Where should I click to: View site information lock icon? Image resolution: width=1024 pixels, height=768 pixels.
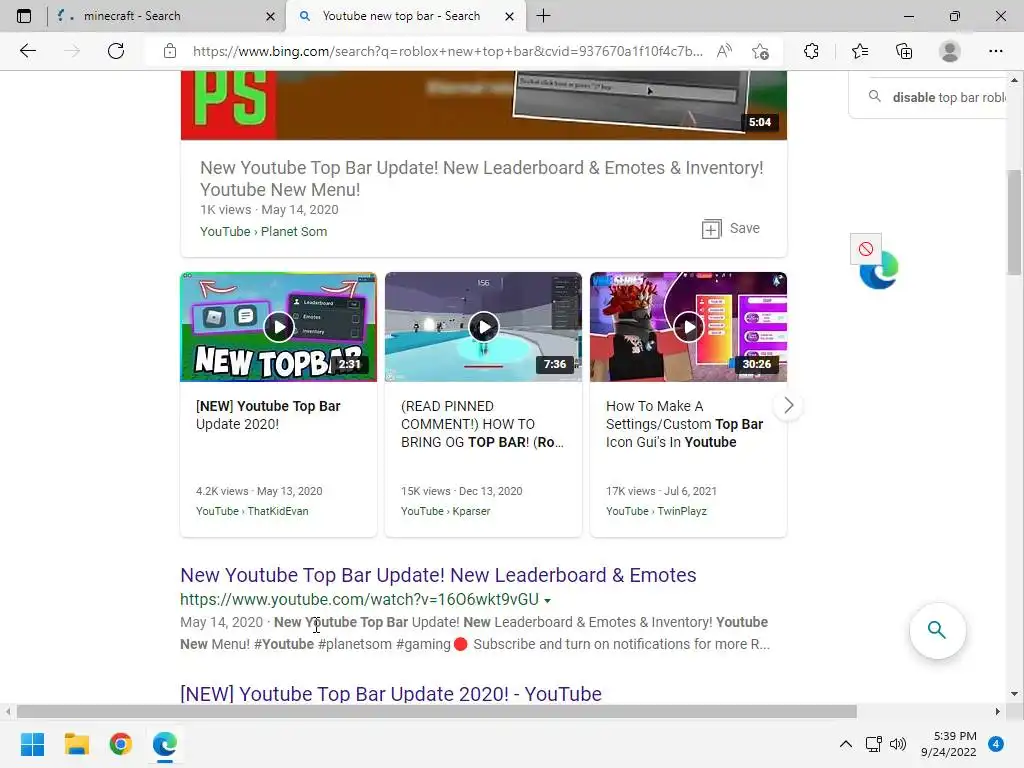click(170, 51)
